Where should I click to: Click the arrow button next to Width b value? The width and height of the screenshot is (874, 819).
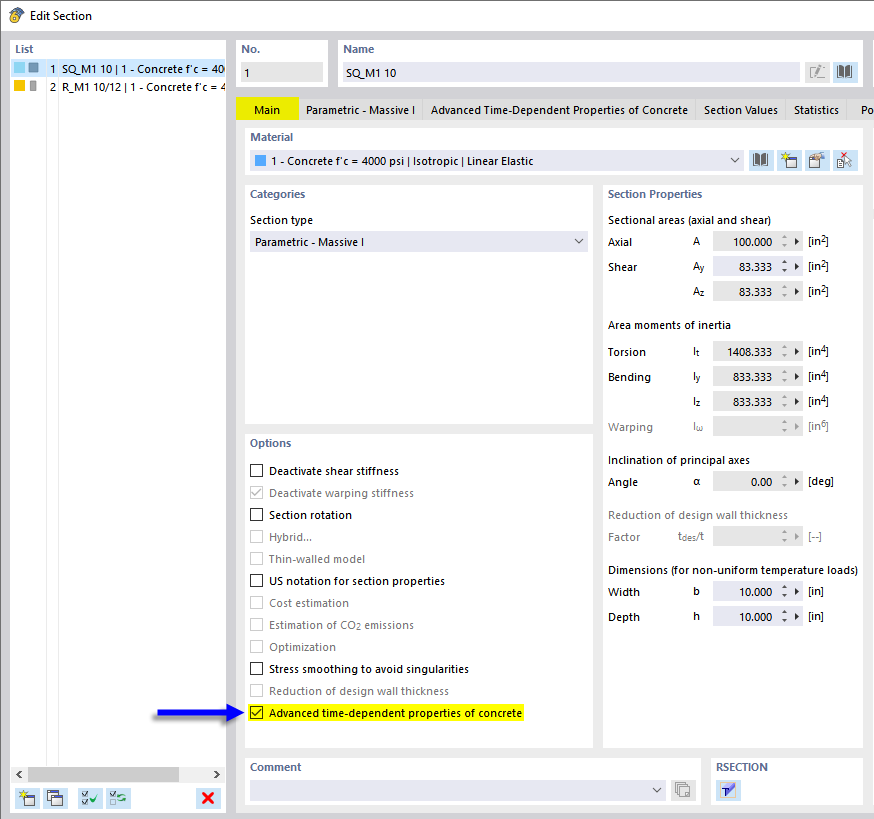(x=797, y=592)
